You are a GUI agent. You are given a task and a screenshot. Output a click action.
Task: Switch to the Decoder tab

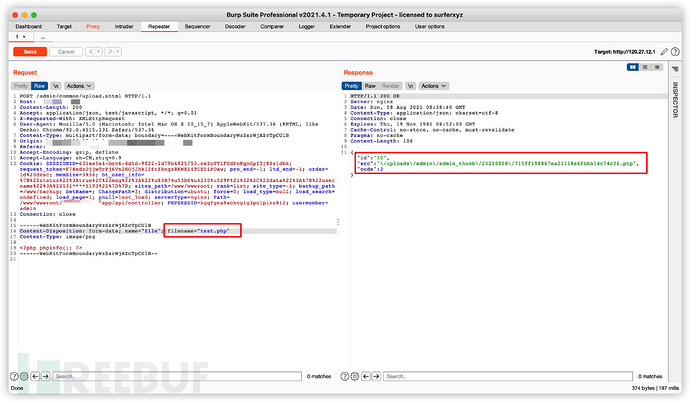click(x=235, y=26)
